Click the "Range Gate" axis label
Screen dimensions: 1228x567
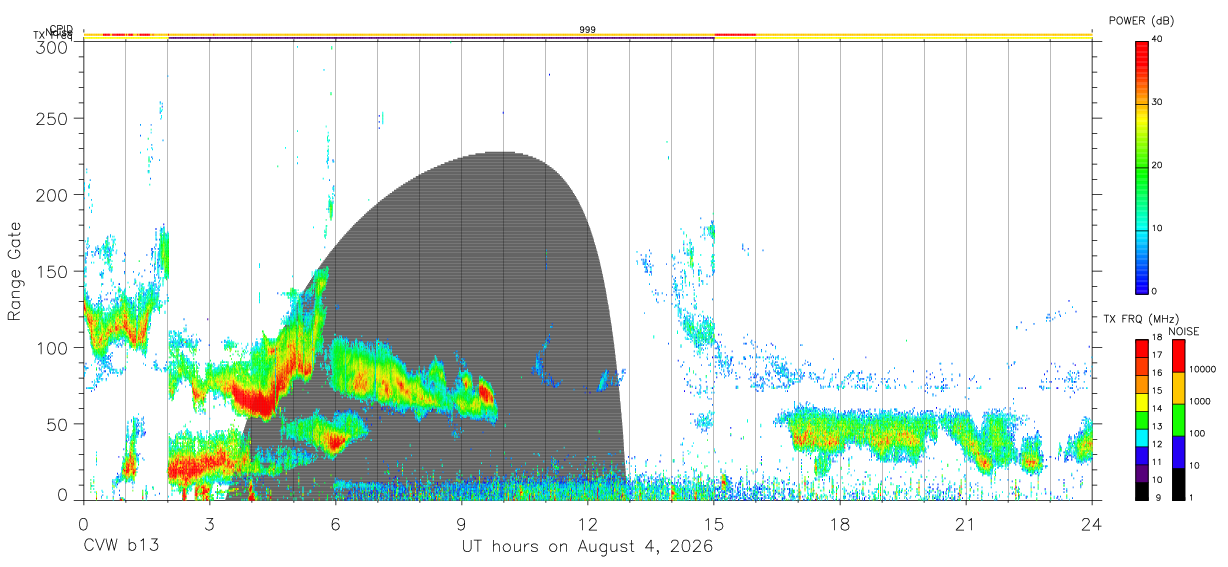15,272
